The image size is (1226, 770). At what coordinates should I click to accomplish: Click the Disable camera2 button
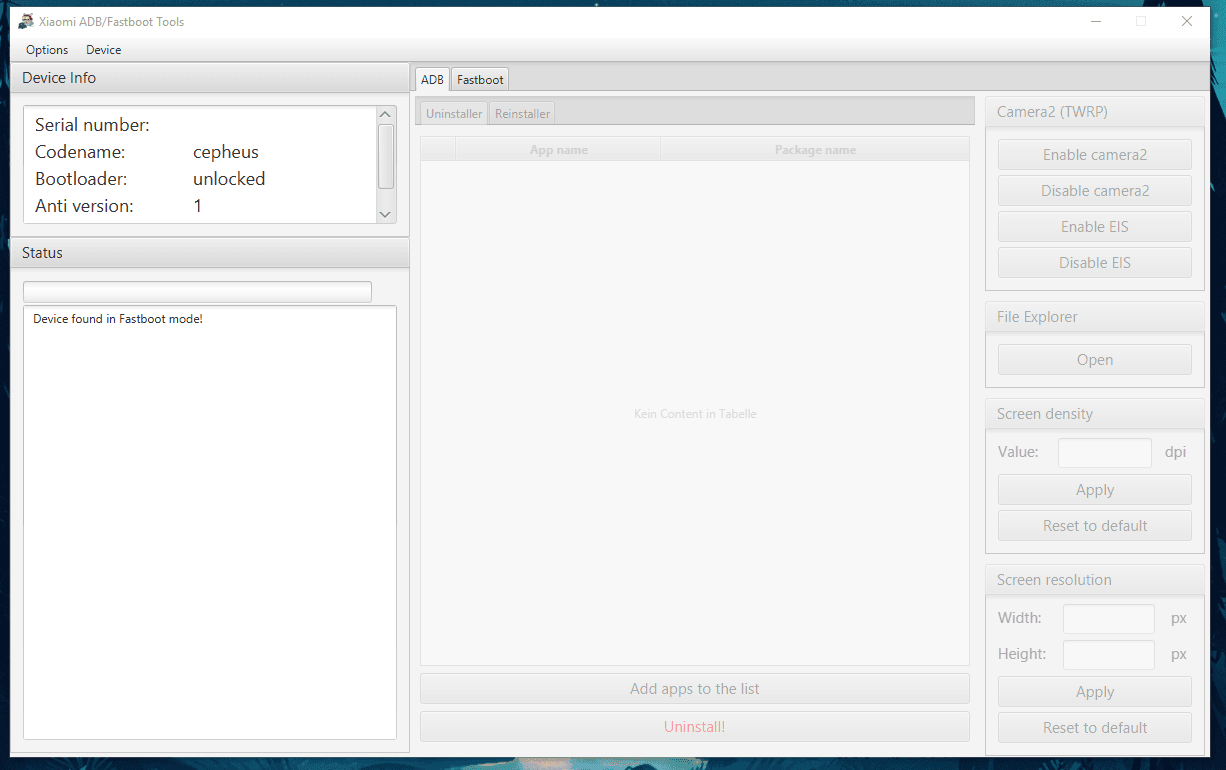click(1095, 191)
